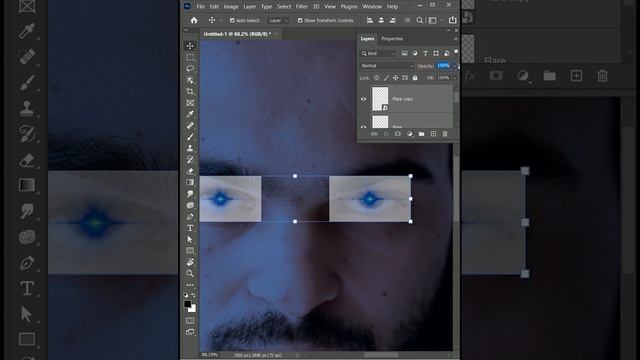This screenshot has width=640, height=360.
Task: Toggle Lock position icon
Action: coord(396,78)
